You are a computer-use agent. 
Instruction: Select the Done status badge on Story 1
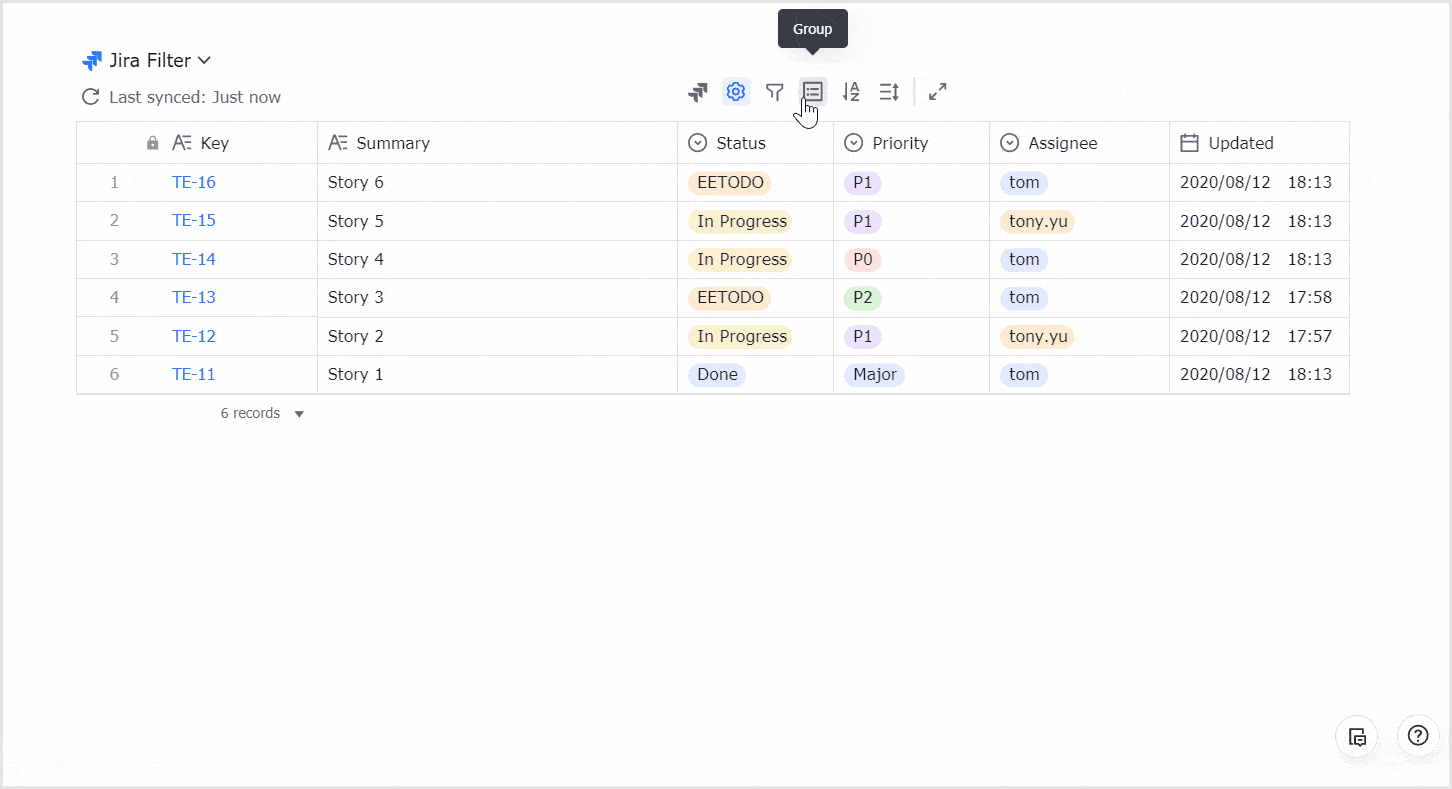pyautogui.click(x=717, y=374)
